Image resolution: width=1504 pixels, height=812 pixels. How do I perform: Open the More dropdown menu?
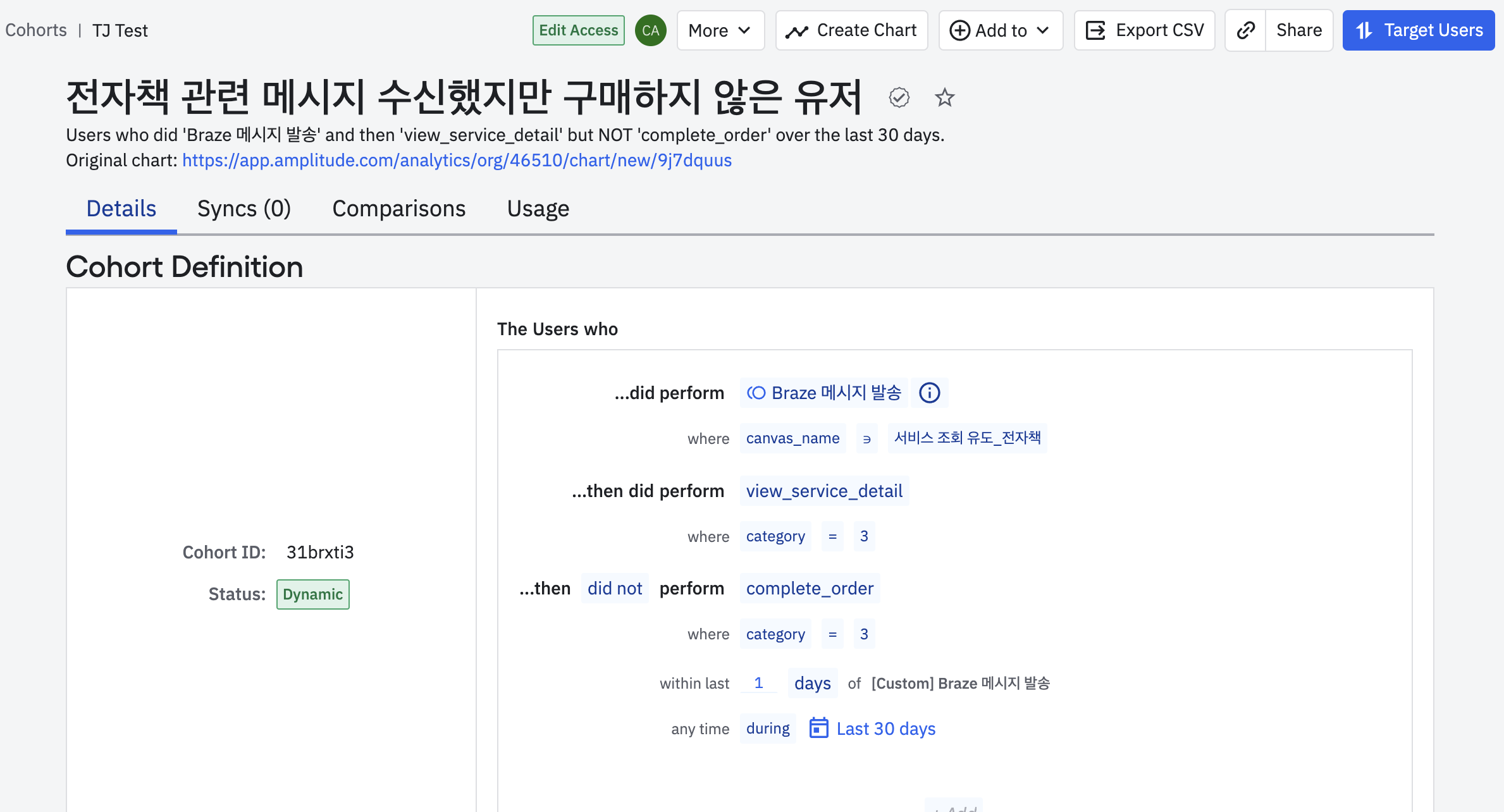tap(720, 30)
